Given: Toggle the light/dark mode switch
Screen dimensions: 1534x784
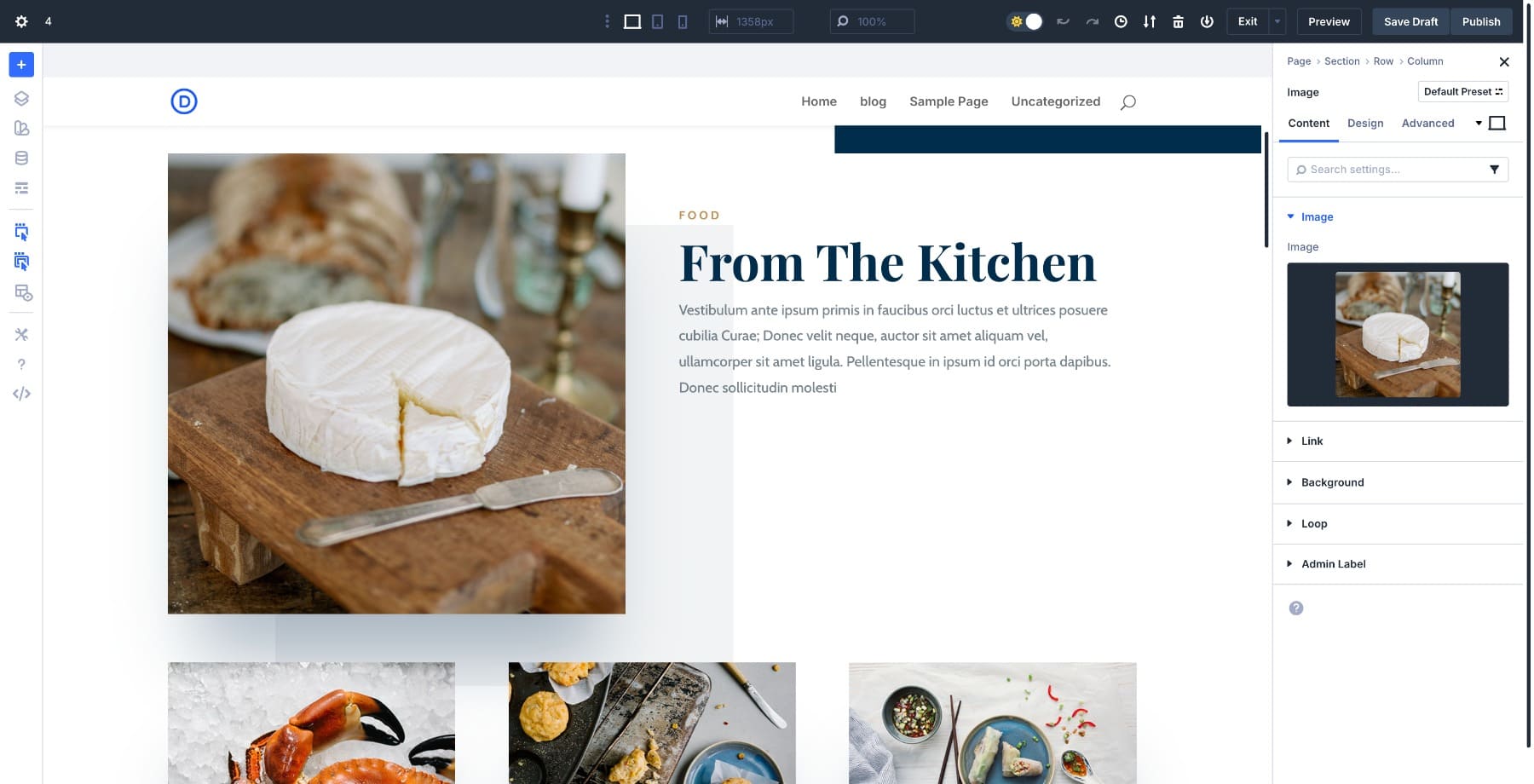Looking at the screenshot, I should pyautogui.click(x=1025, y=21).
